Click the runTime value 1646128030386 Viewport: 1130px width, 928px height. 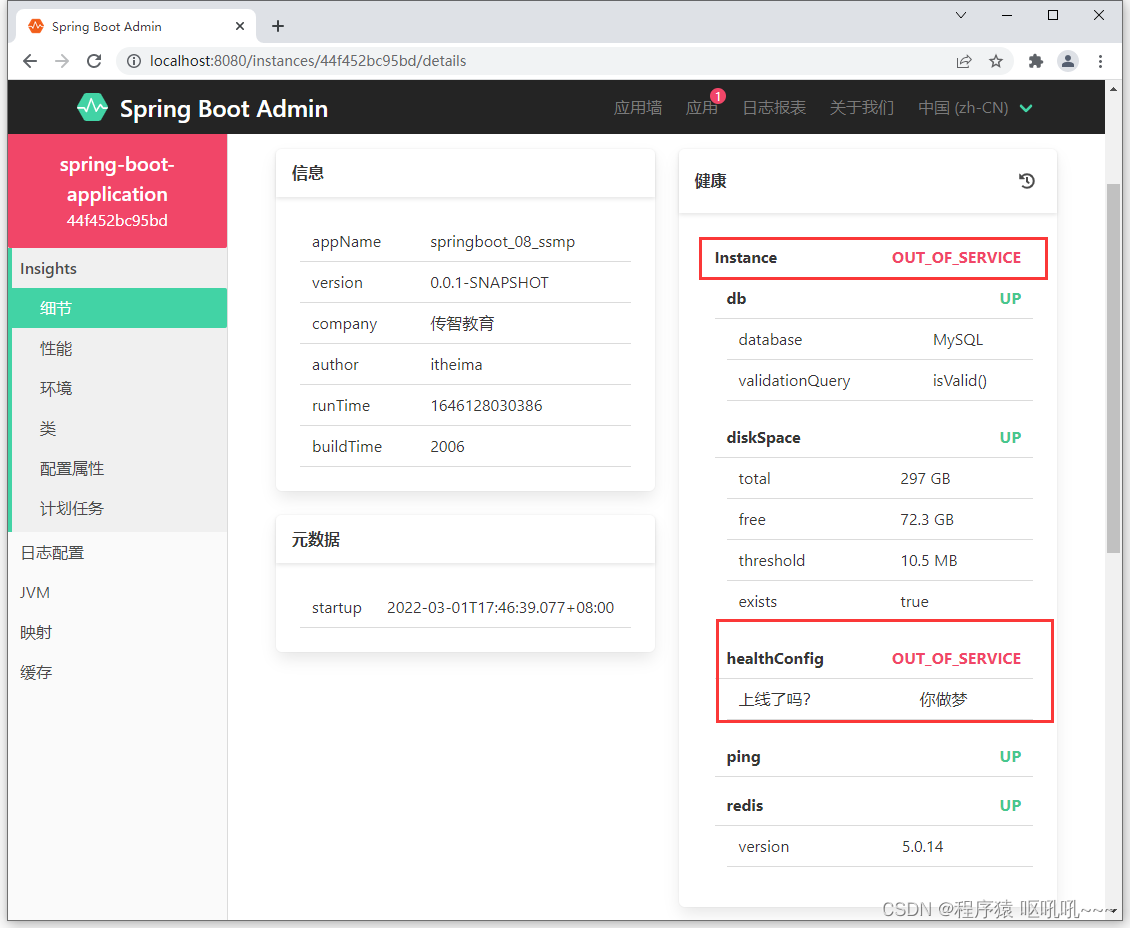[x=486, y=406]
